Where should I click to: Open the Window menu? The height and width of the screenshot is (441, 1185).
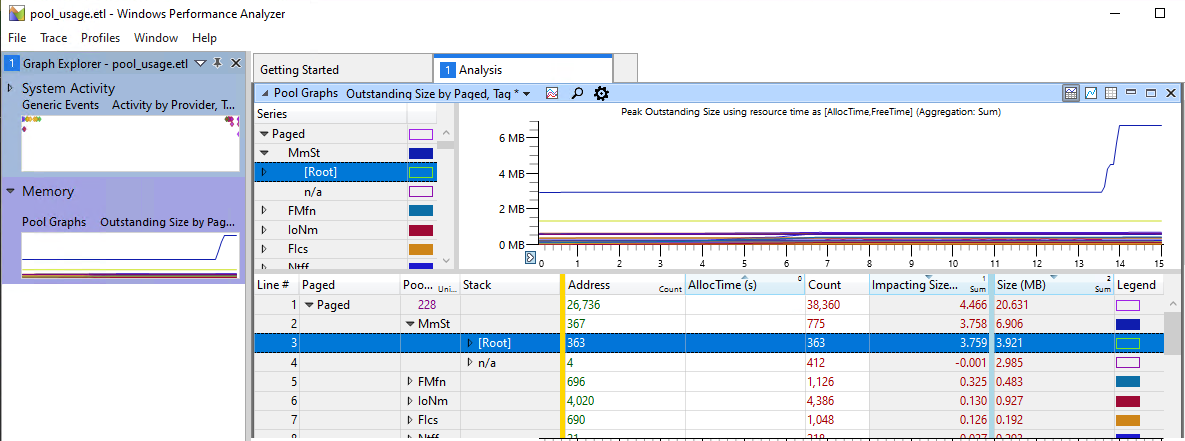click(x=156, y=38)
